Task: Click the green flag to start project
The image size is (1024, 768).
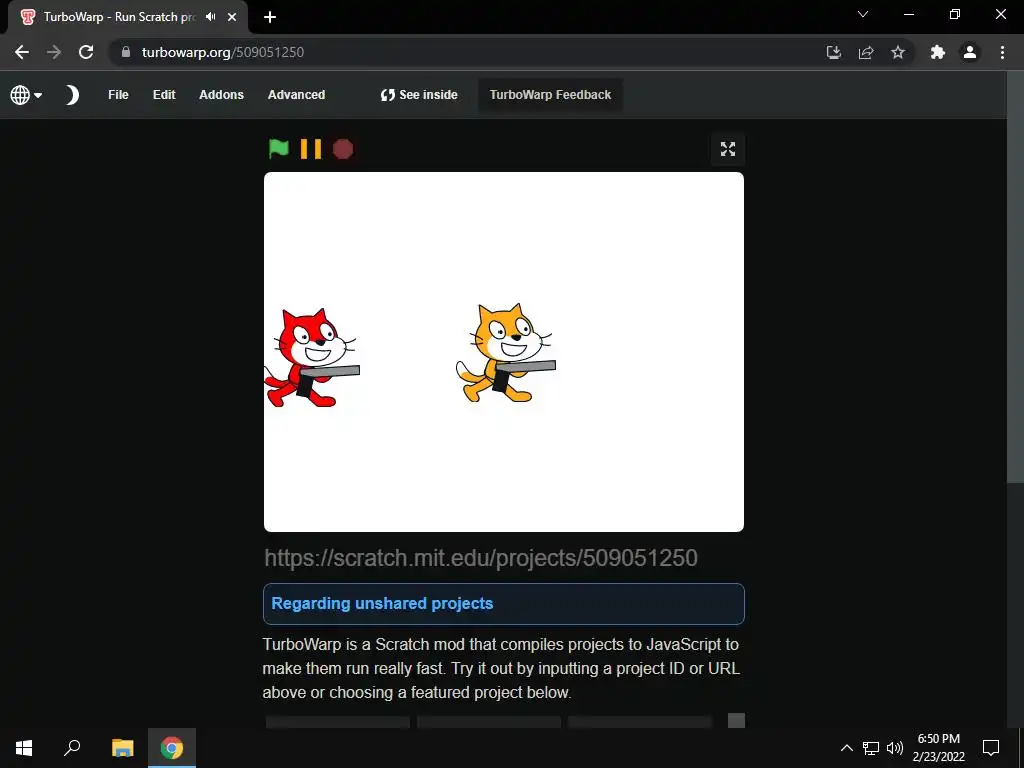Action: tap(279, 149)
